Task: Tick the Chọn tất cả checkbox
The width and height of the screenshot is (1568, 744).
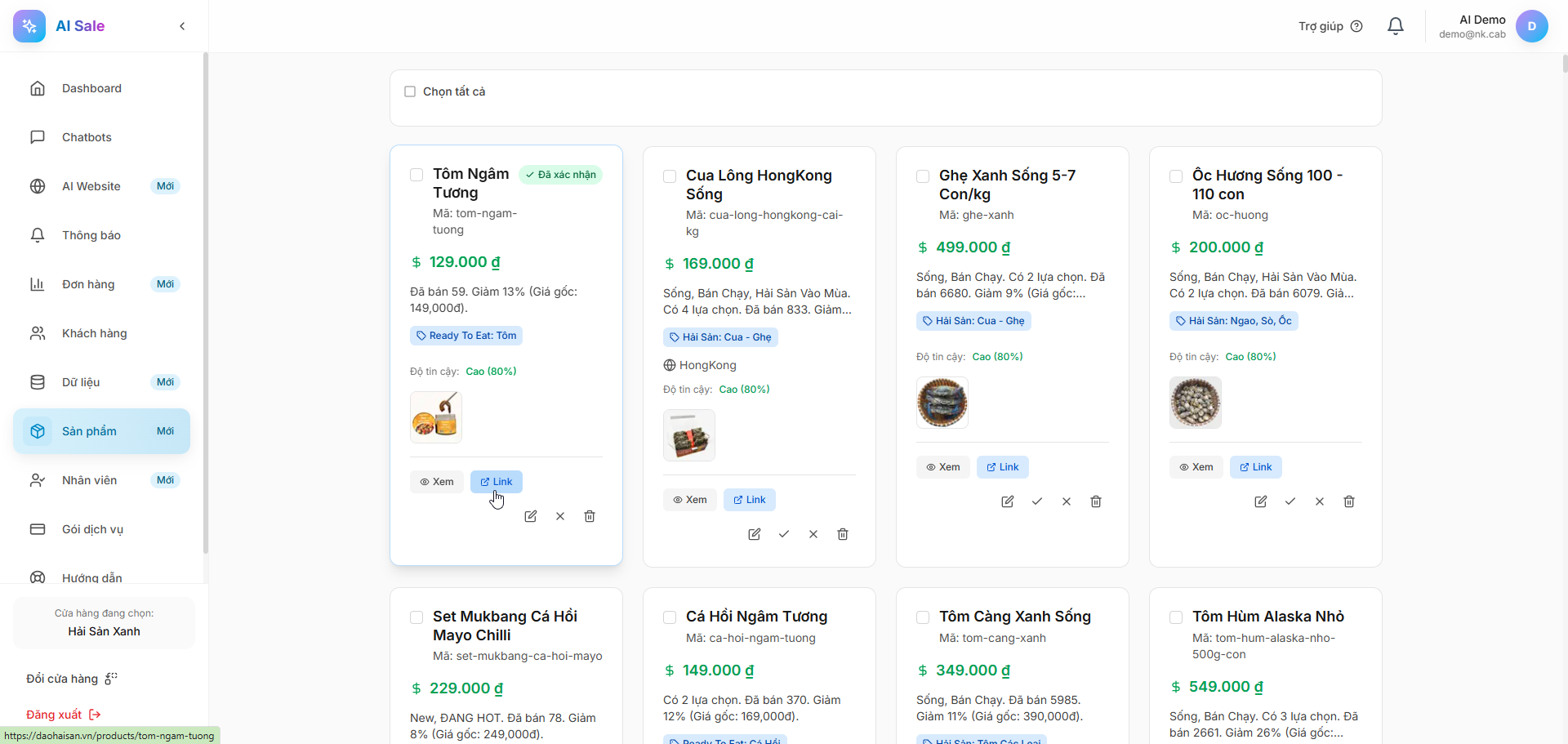Action: pos(410,91)
